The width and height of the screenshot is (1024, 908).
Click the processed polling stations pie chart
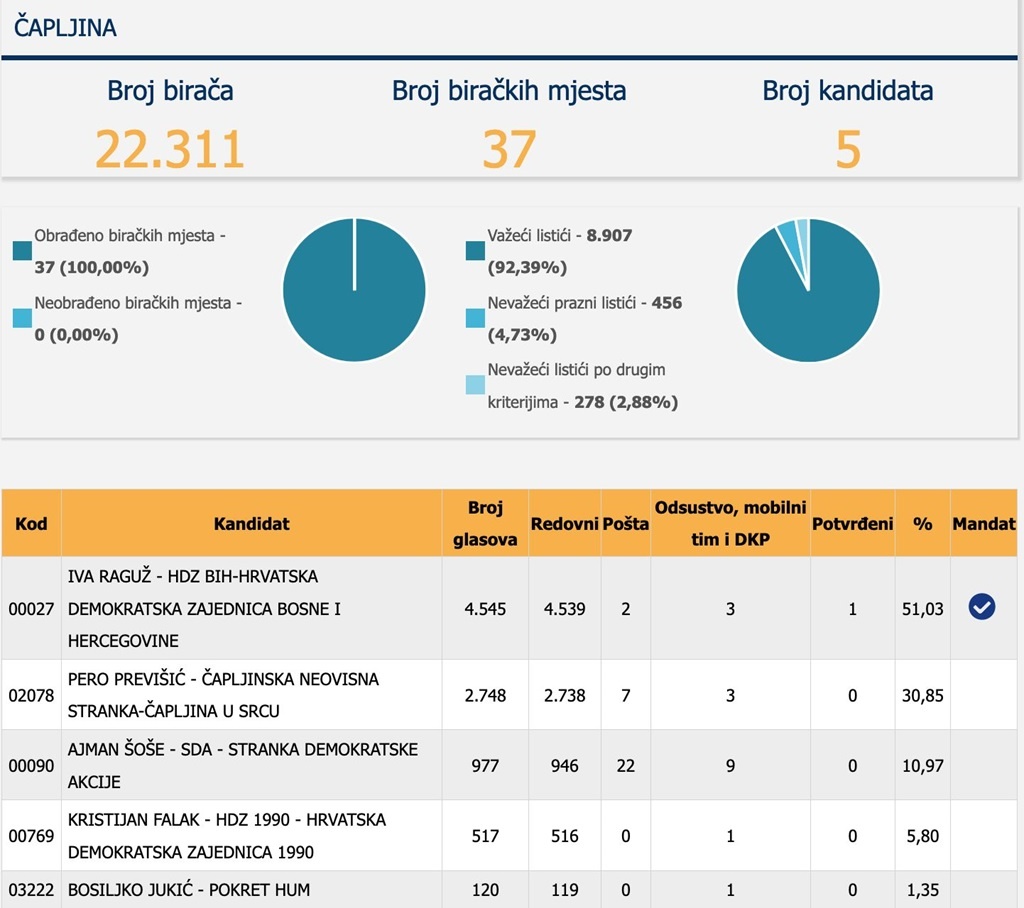pyautogui.click(x=354, y=290)
